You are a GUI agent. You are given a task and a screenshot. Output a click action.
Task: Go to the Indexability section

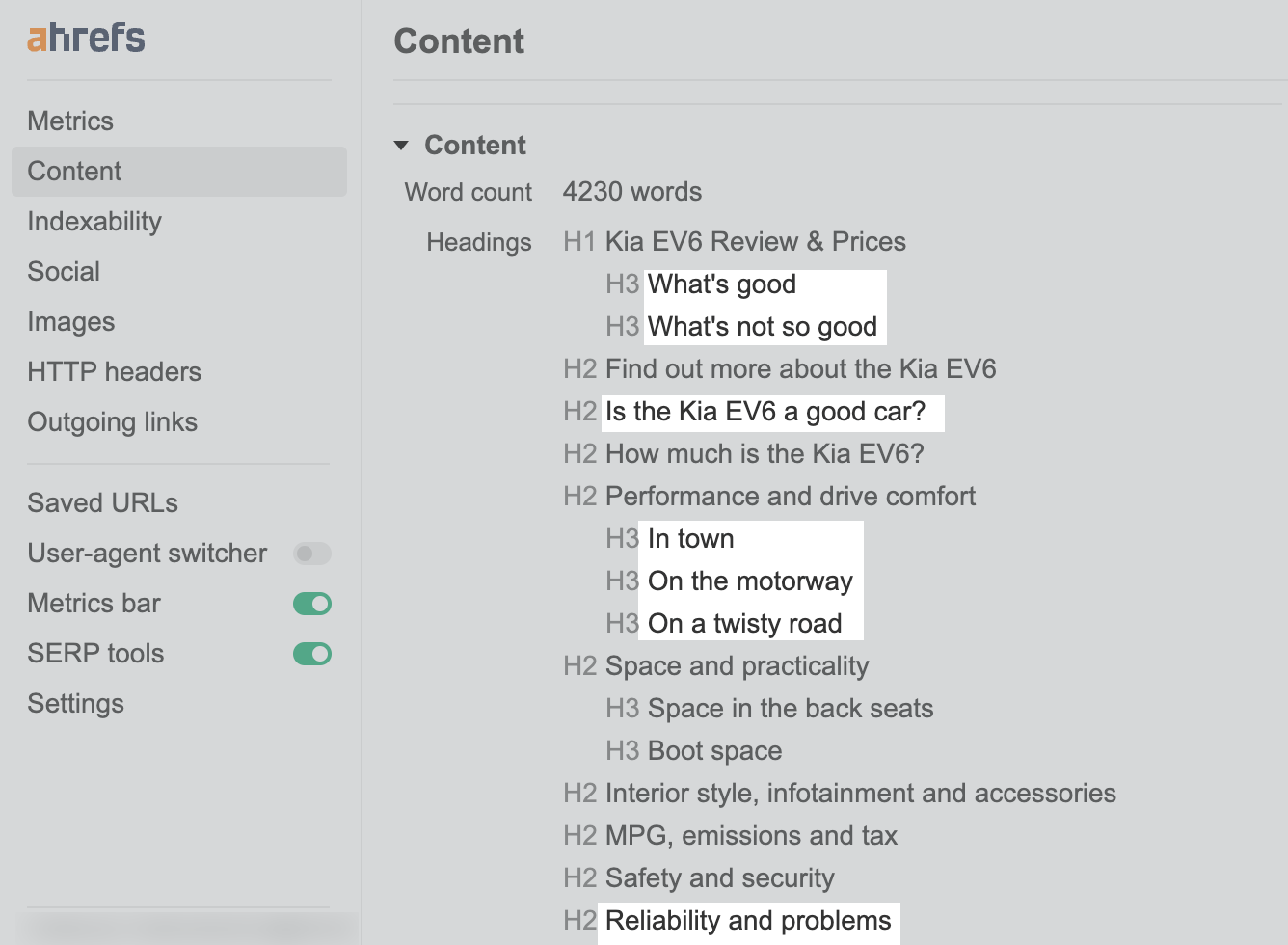[x=94, y=222]
